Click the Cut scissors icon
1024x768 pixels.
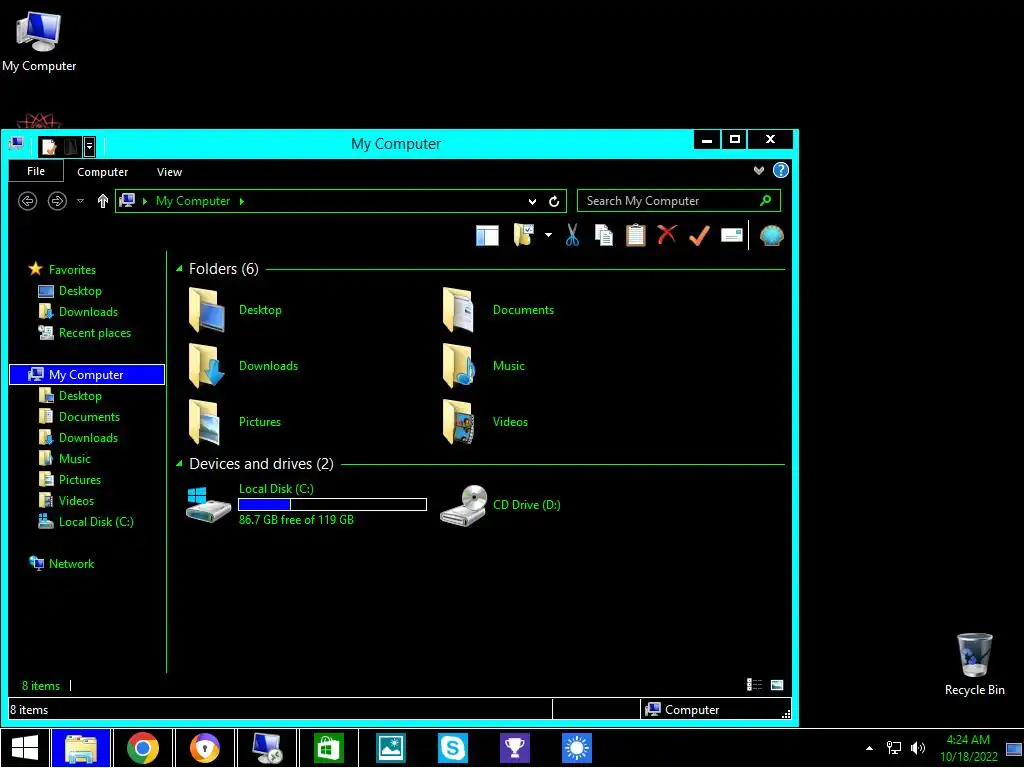572,235
